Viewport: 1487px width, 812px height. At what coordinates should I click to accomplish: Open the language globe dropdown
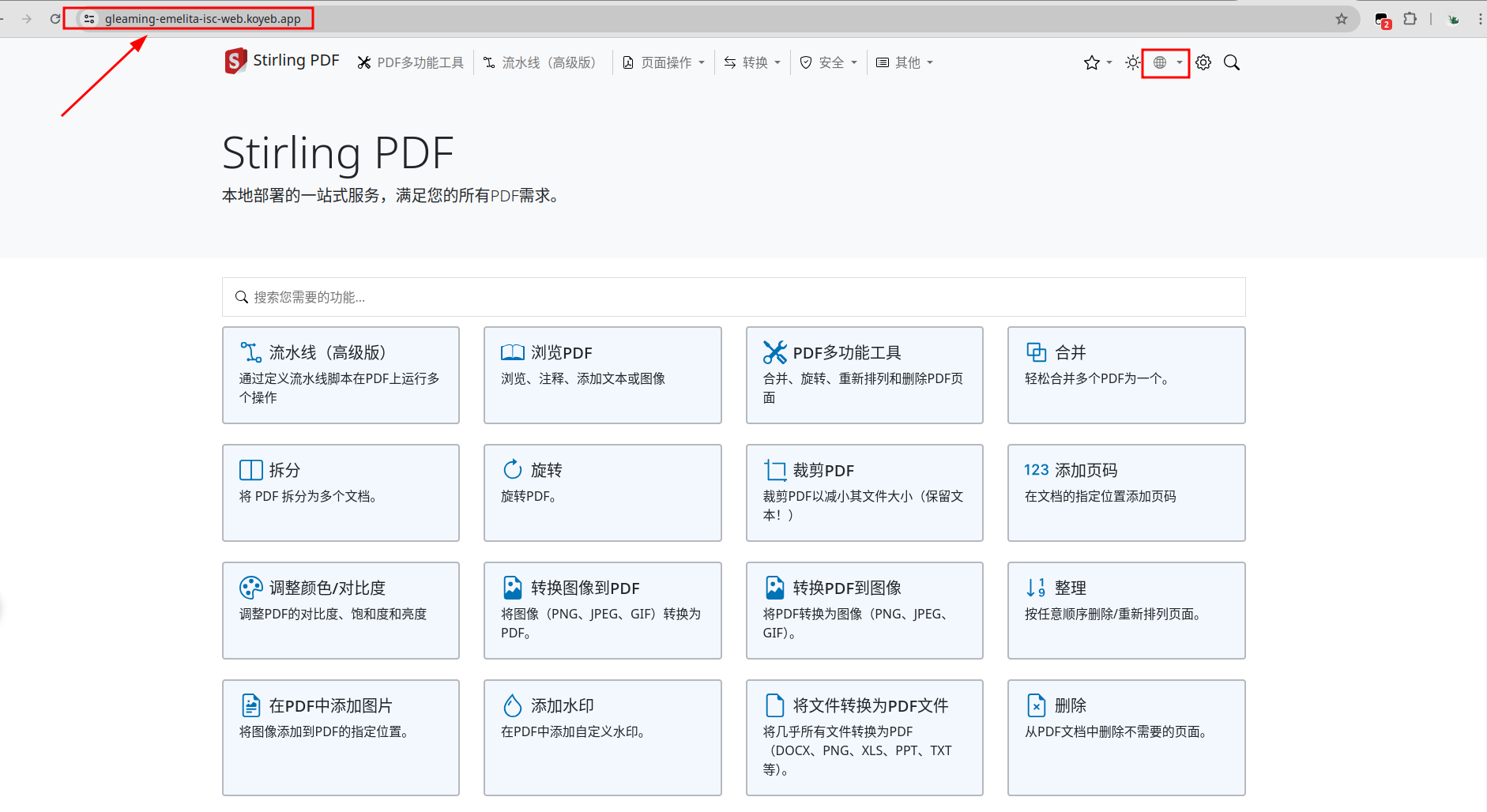coord(1166,62)
